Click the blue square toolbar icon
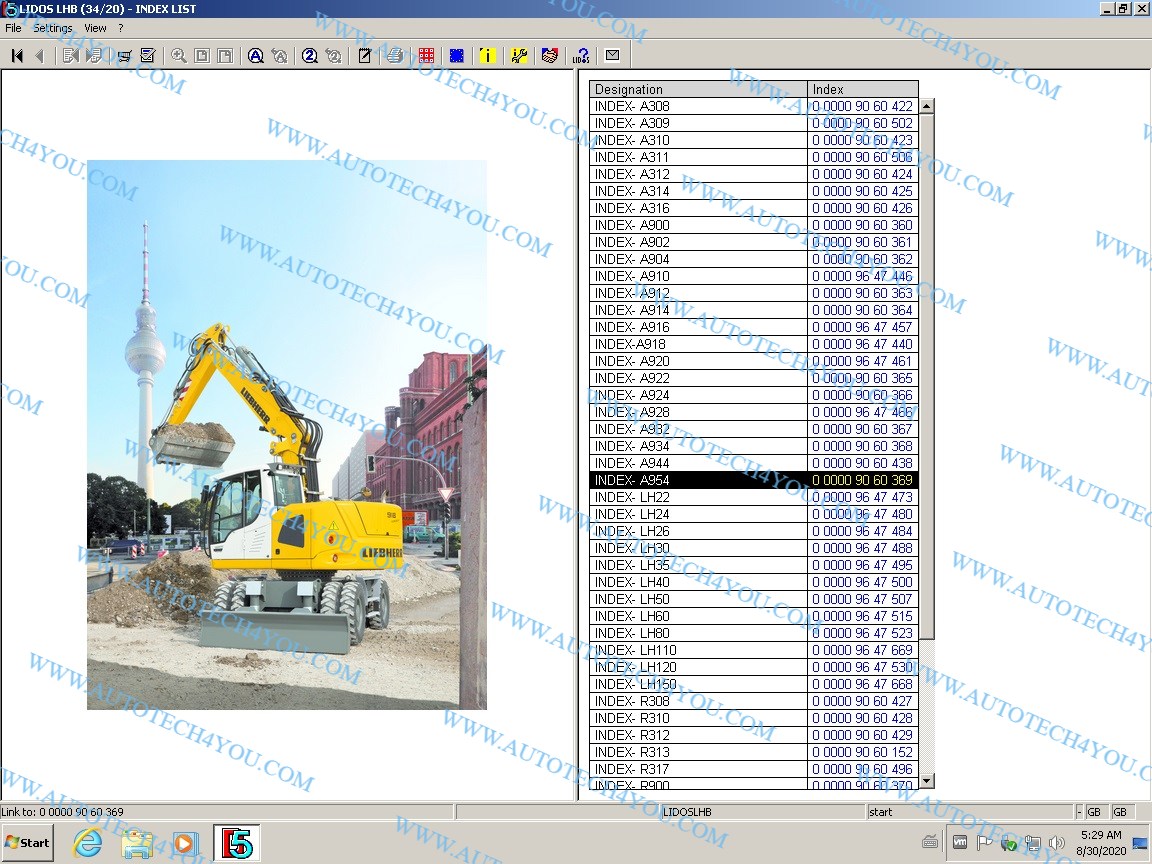 click(x=457, y=56)
